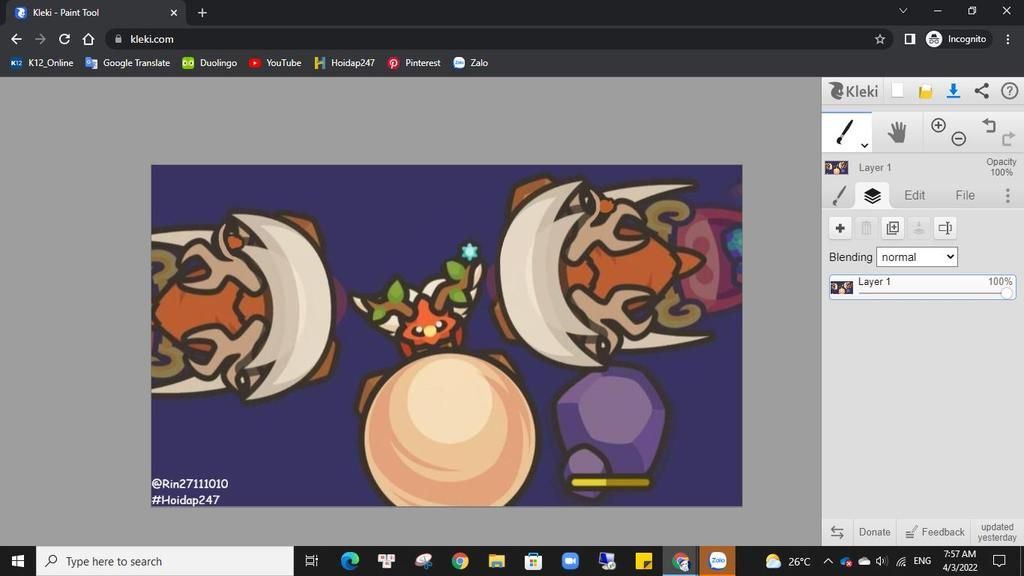Screen dimensions: 1024x576
Task: Save image with the blue download icon
Action: click(953, 91)
